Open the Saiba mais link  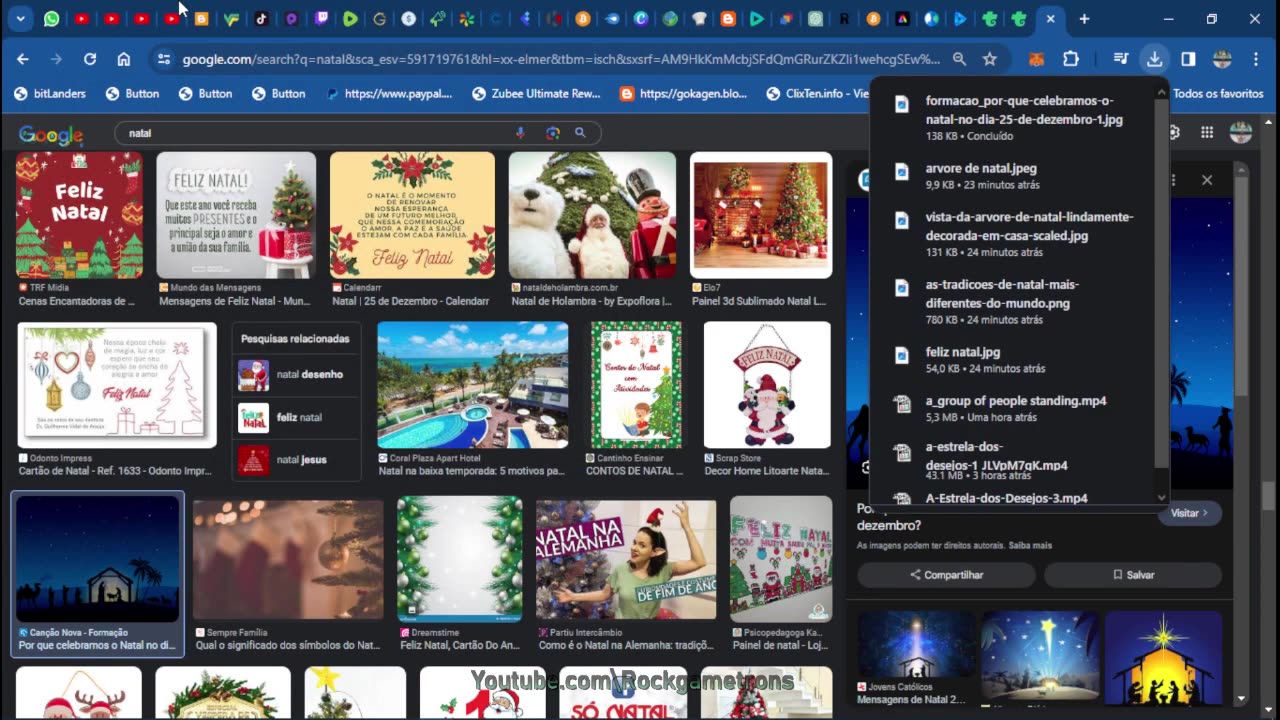[x=1030, y=546]
